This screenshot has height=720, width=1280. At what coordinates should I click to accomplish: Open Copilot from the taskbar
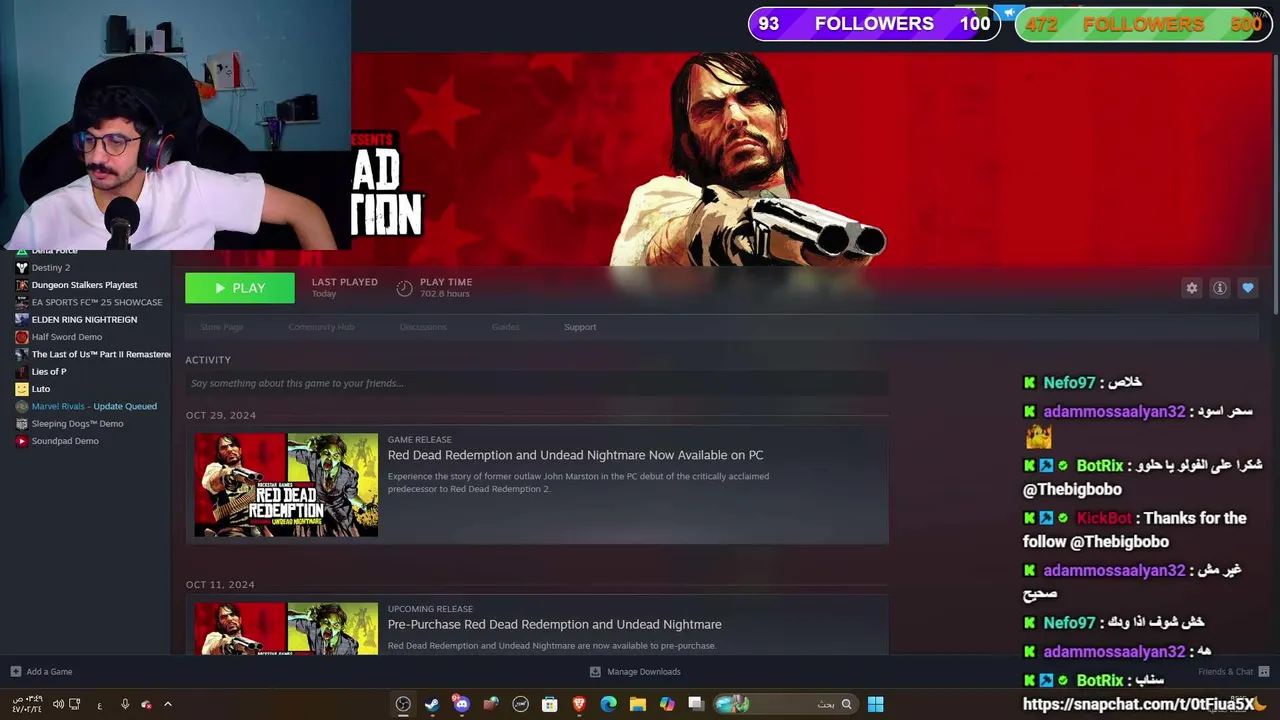pos(667,704)
